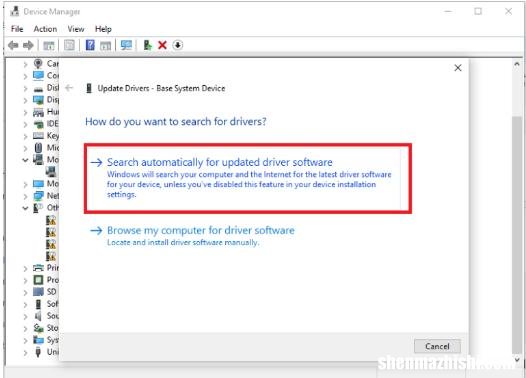
Task: Select the SD host adapters icon
Action: [38, 291]
